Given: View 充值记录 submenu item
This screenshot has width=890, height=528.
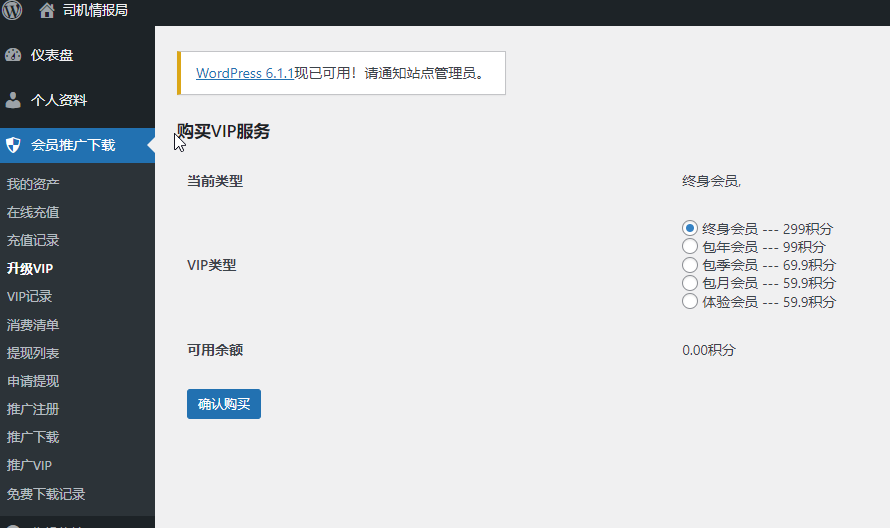Looking at the screenshot, I should pyautogui.click(x=33, y=240).
